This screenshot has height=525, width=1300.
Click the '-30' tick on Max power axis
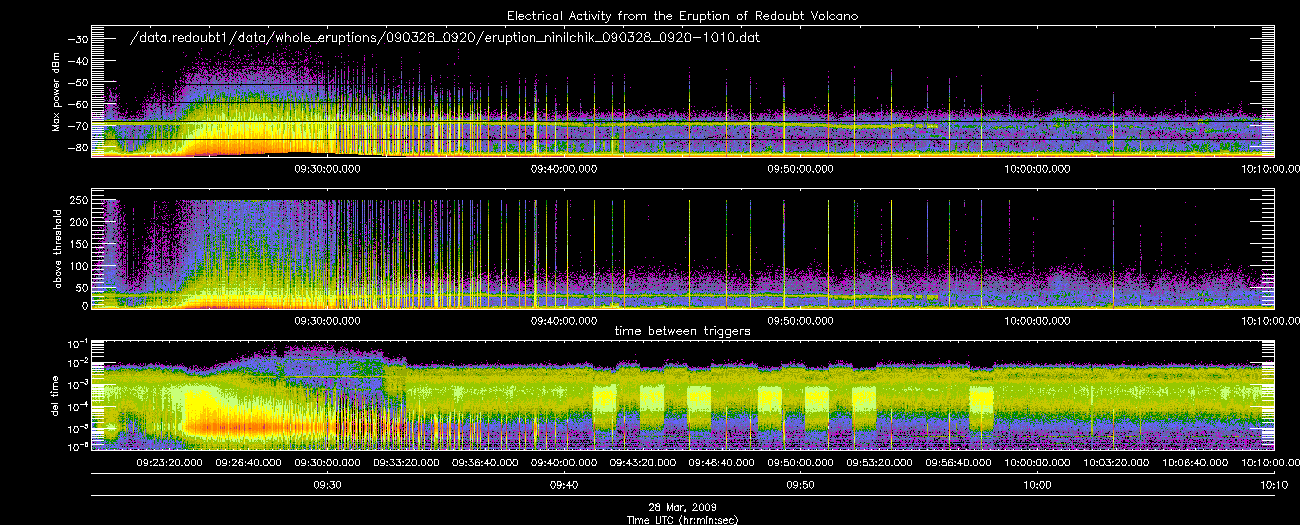pyautogui.click(x=77, y=38)
